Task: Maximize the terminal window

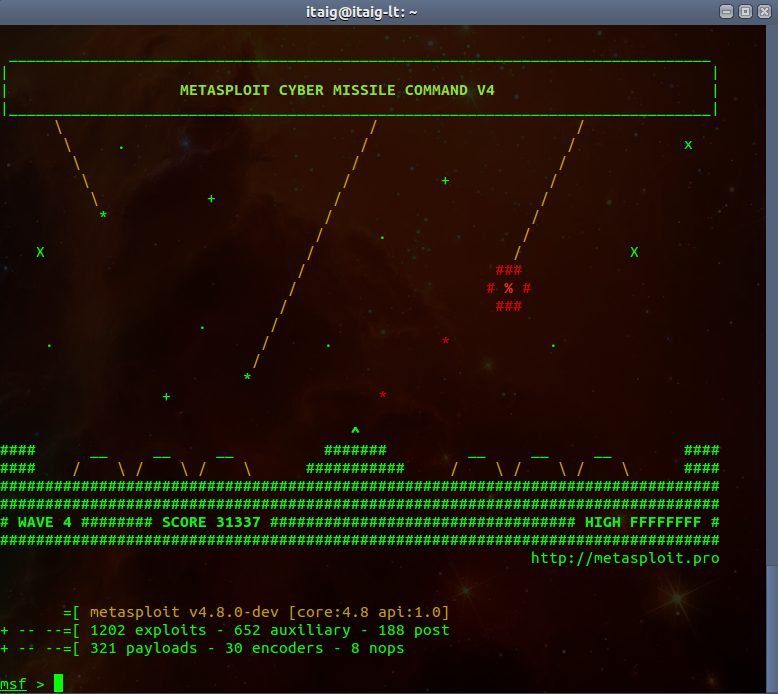Action: (745, 11)
